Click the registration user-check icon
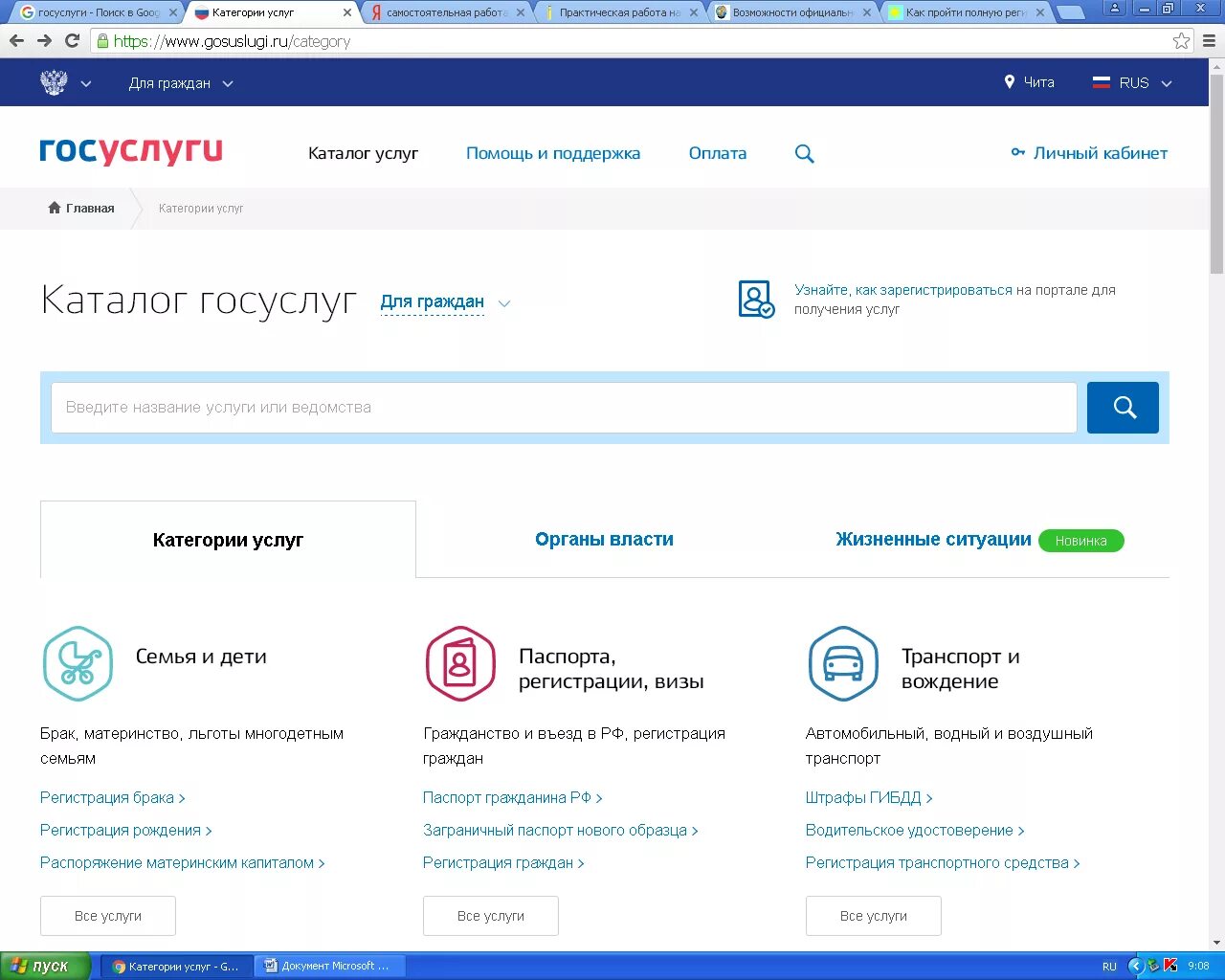The width and height of the screenshot is (1225, 980). coord(756,299)
